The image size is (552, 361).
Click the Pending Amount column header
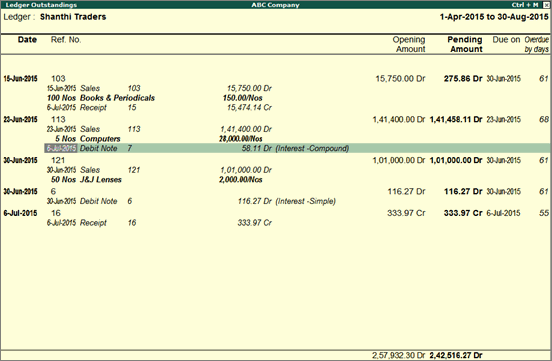pyautogui.click(x=465, y=44)
